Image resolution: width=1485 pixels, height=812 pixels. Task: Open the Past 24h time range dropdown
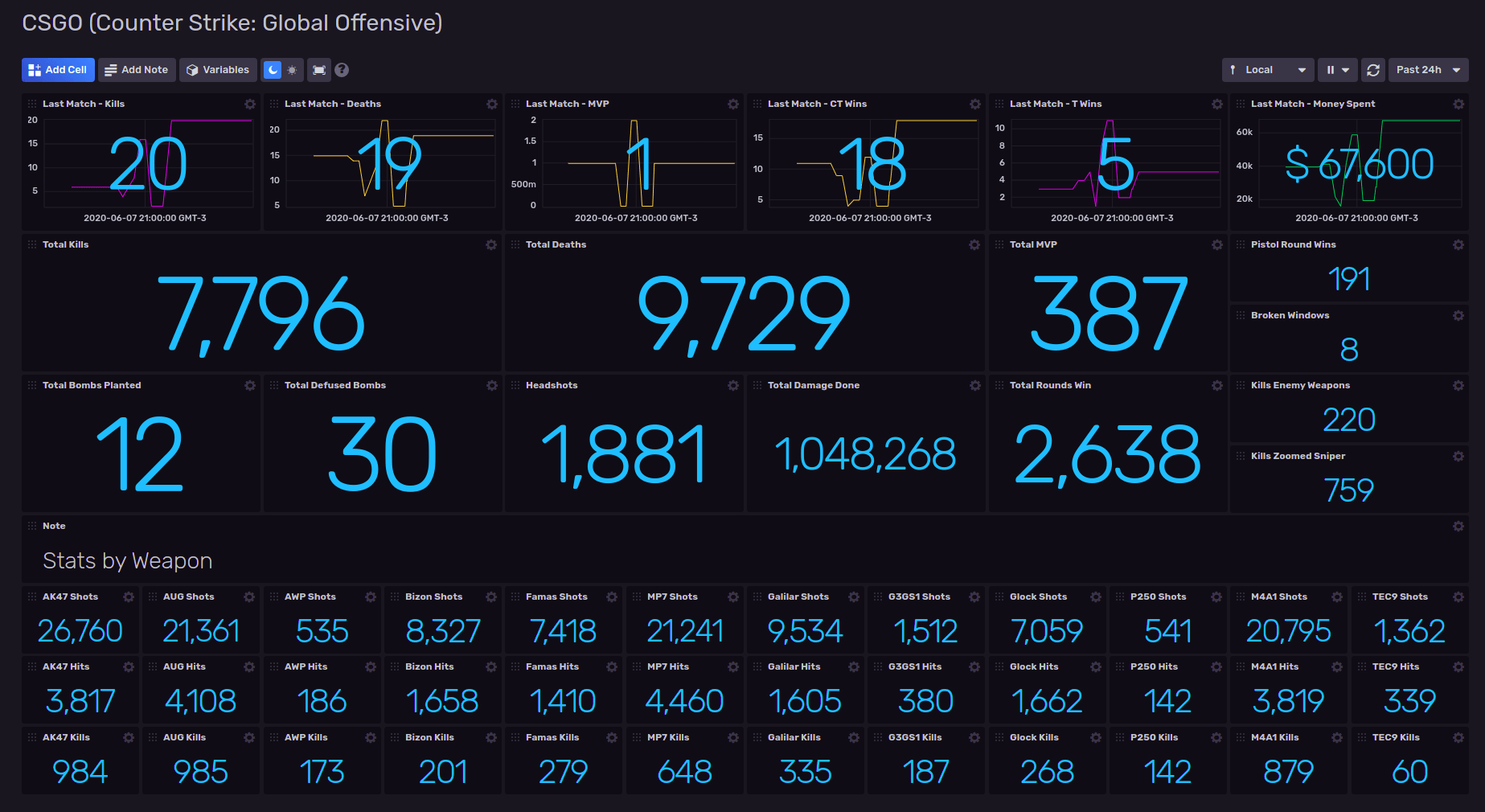tap(1428, 70)
